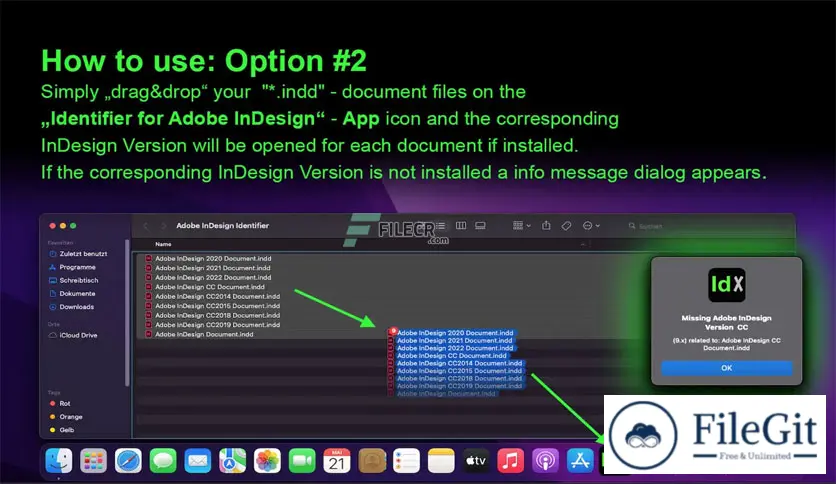Open the Mail app in the Dock

pyautogui.click(x=198, y=461)
